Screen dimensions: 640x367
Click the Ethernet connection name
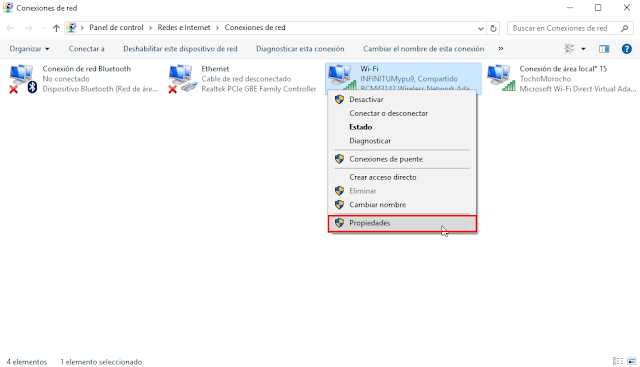[215, 69]
